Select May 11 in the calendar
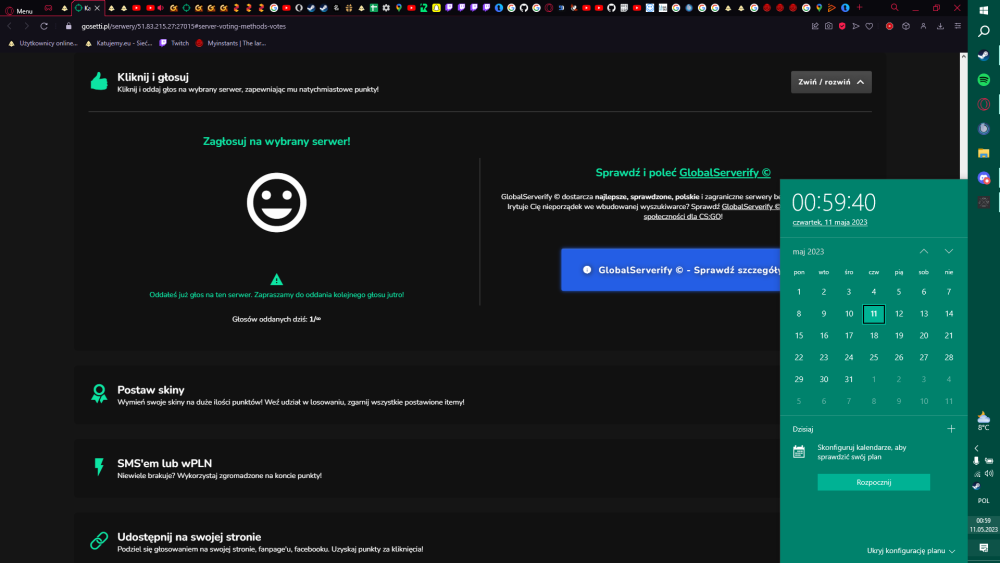 (874, 314)
